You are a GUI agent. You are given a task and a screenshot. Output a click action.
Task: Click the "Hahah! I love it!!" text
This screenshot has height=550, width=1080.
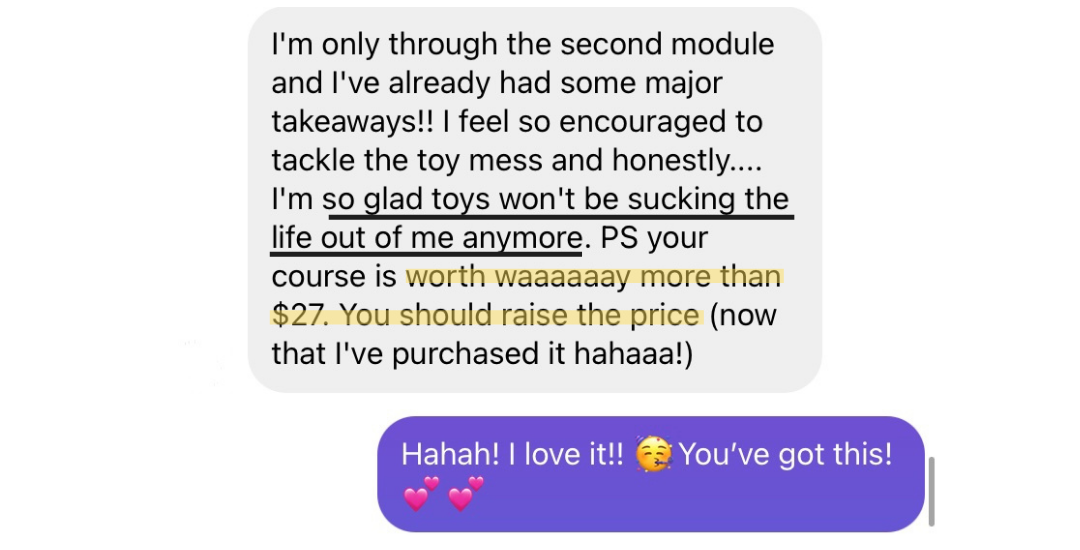pyautogui.click(x=512, y=454)
